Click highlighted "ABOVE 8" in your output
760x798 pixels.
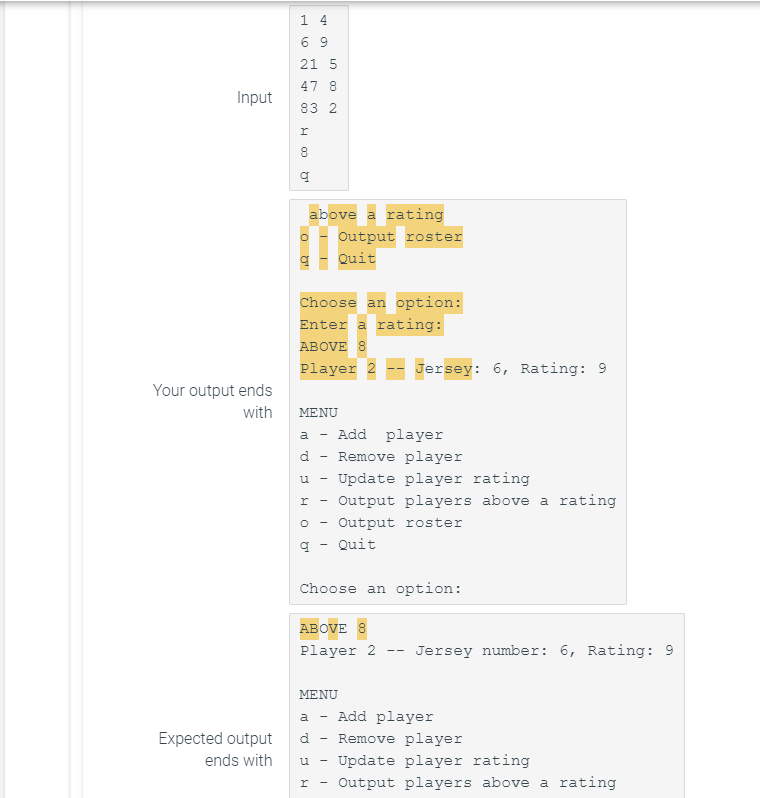click(333, 347)
